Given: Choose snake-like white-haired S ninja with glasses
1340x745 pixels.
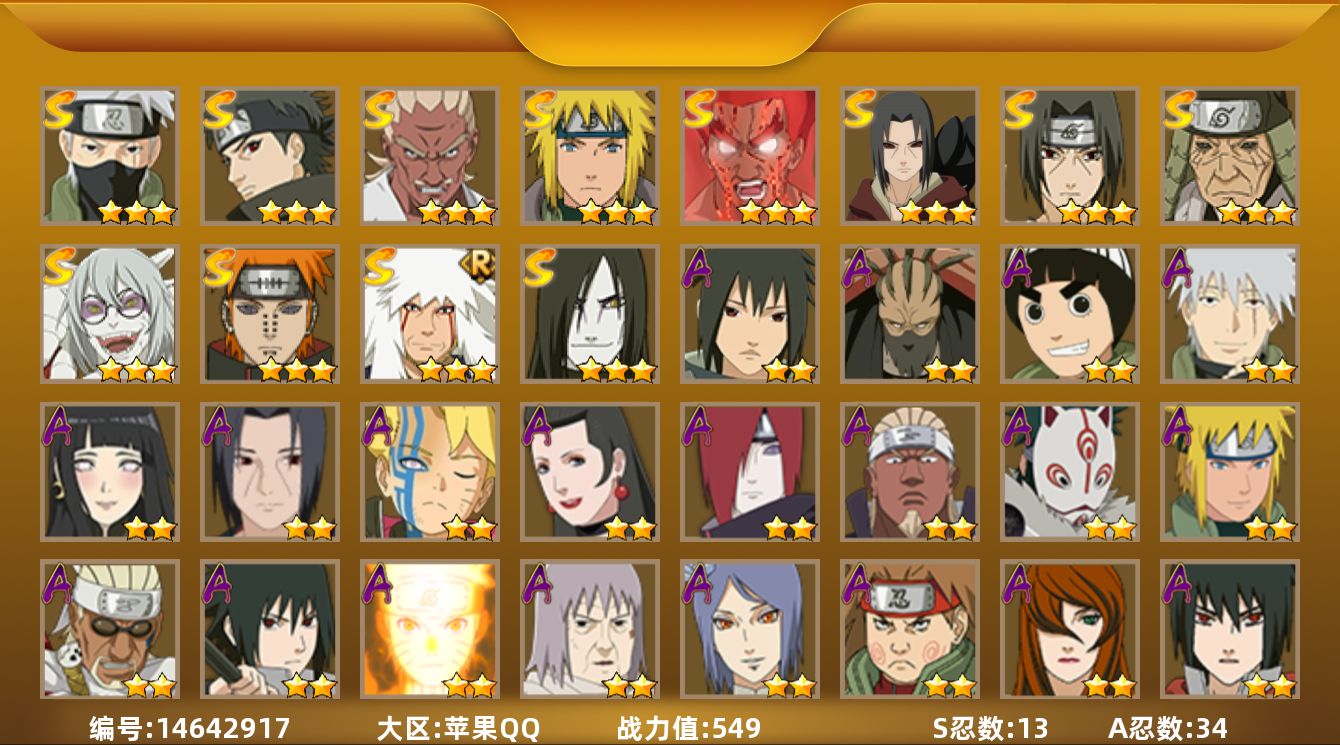Looking at the screenshot, I should (x=109, y=314).
